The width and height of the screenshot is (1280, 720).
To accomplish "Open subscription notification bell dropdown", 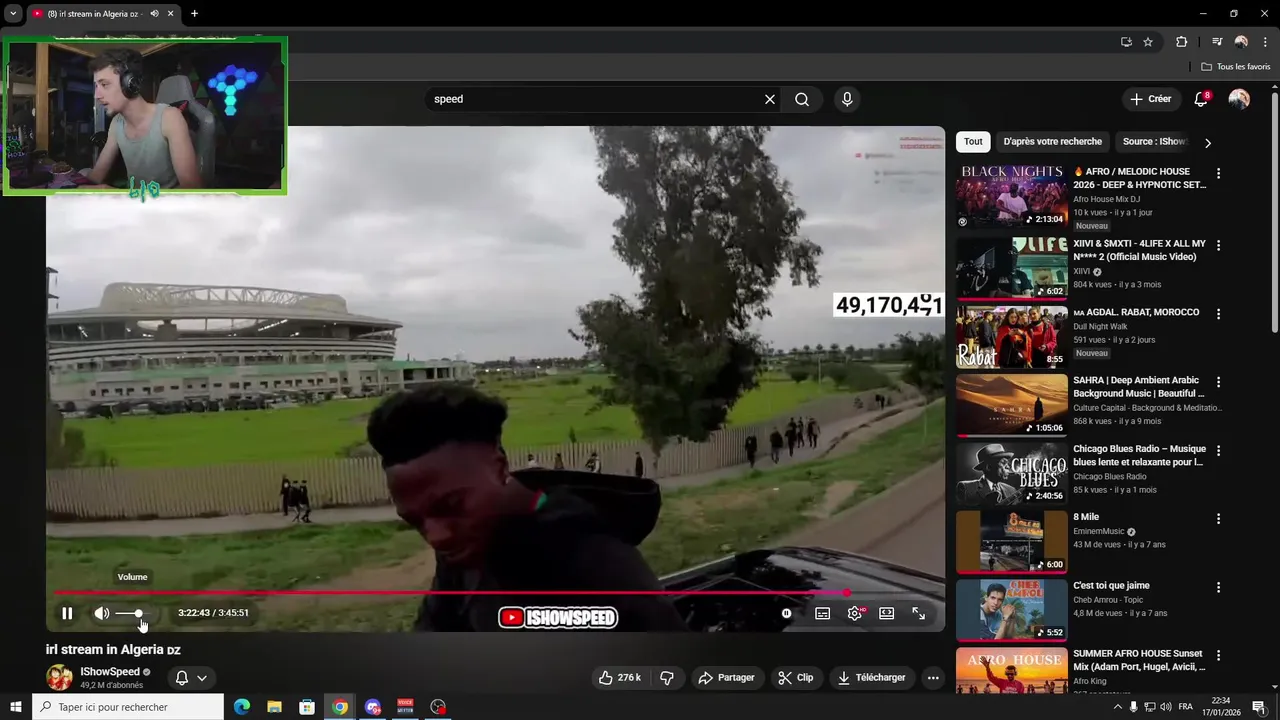I will pos(191,677).
